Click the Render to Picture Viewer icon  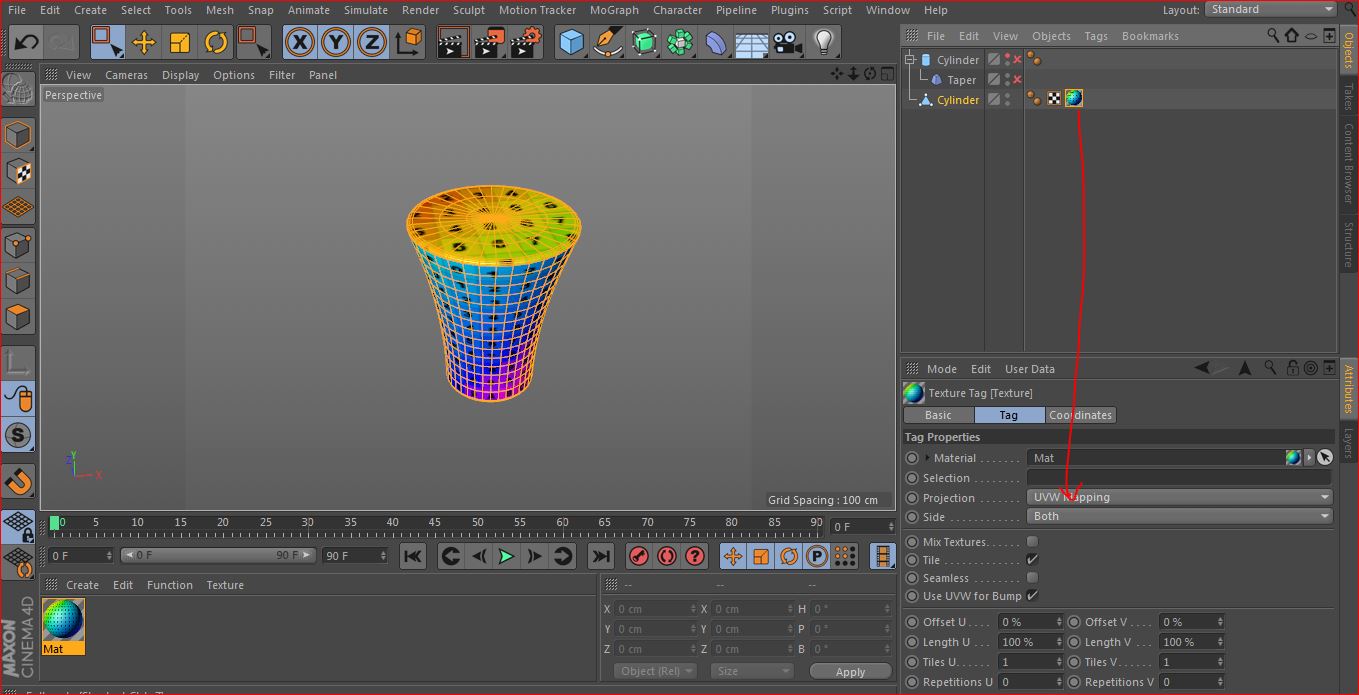[x=489, y=42]
